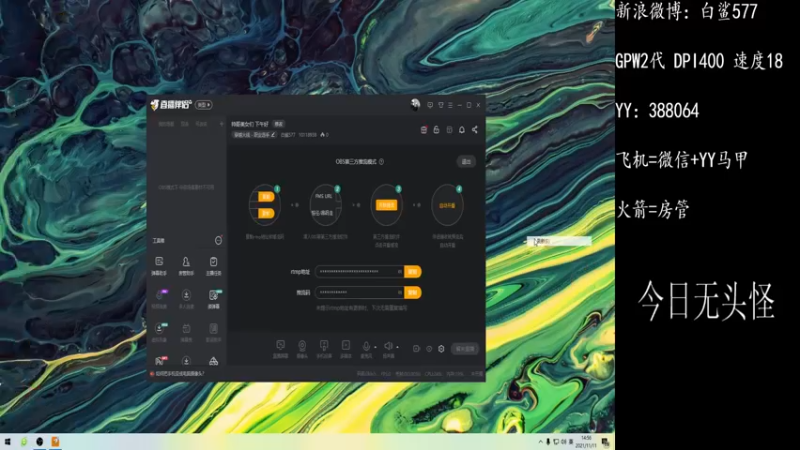Add the 多媒体 media source
This screenshot has height=450, width=800.
click(x=346, y=348)
